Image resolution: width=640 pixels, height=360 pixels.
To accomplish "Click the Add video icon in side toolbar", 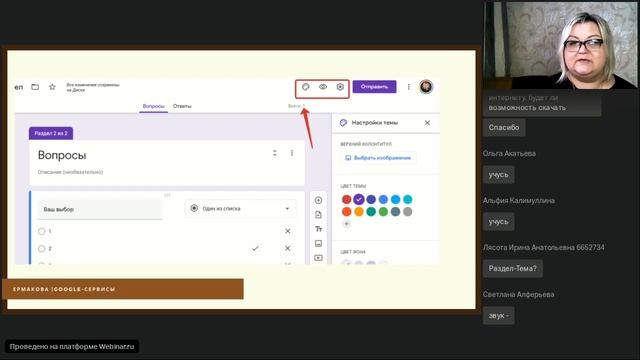I will click(318, 258).
